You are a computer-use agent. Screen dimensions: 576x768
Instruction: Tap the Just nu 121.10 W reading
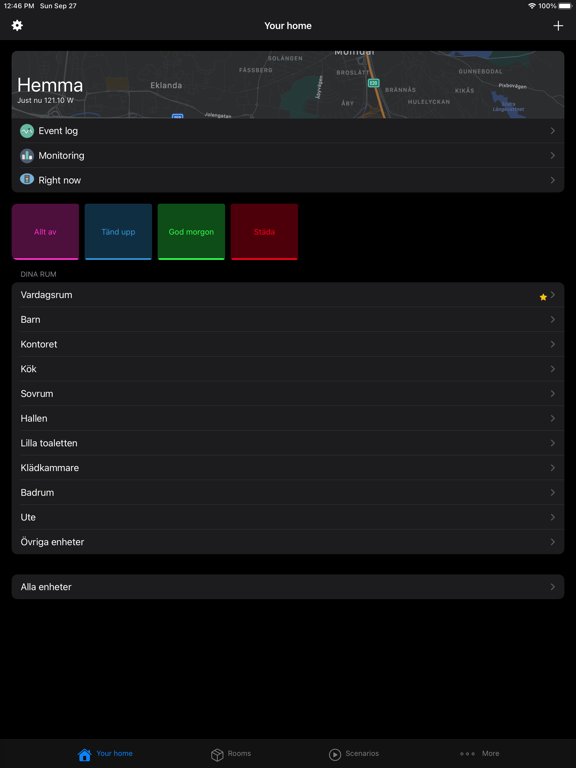pos(46,100)
